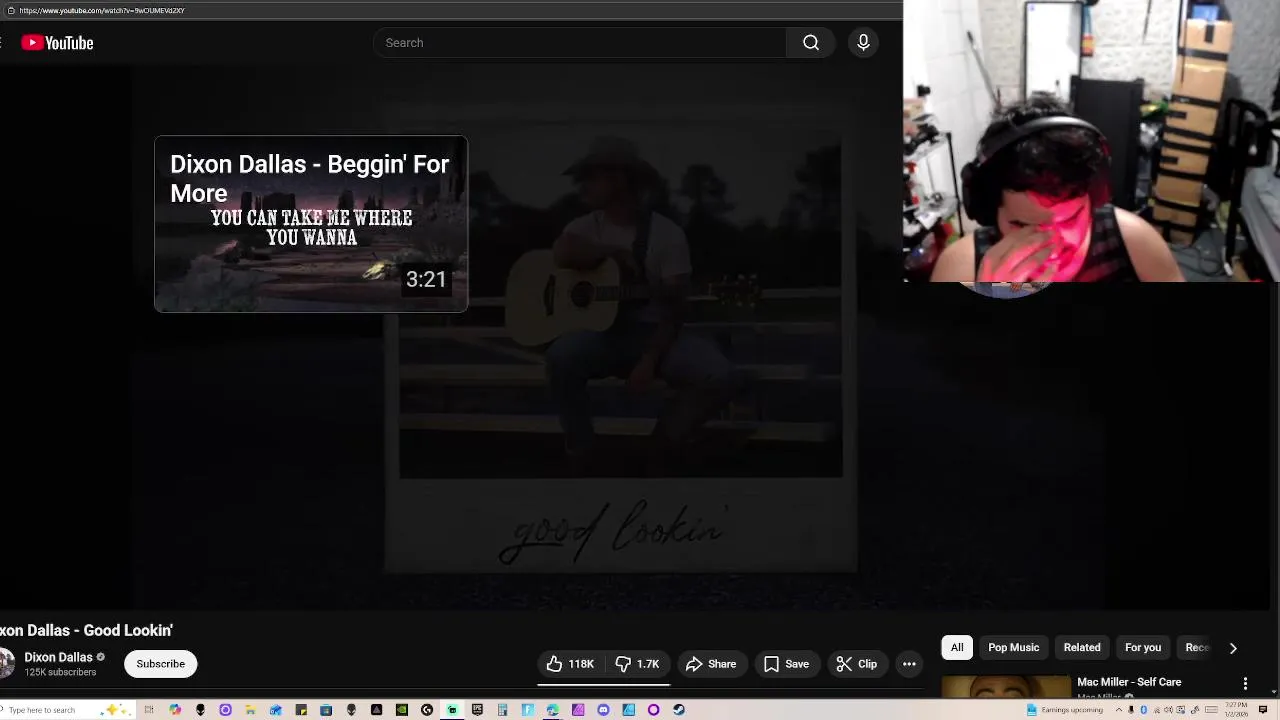Viewport: 1280px width, 720px height.
Task: Open NVIDIA app in taskbar
Action: pos(402,710)
